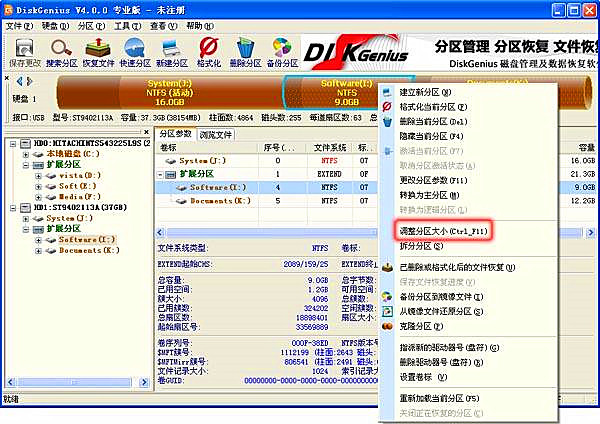600x424 pixels.
Task: Expand the 本地磁盘(C:) tree node
Action: tap(26, 155)
